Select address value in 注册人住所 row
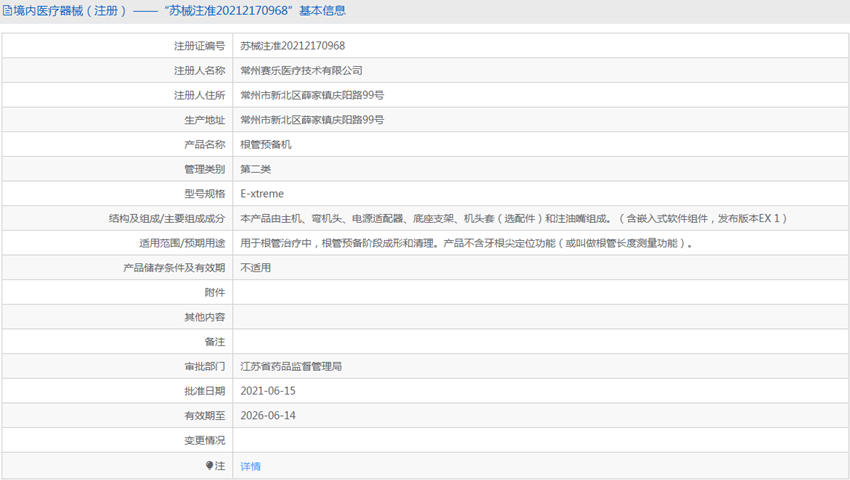The image size is (850, 480). 312,95
